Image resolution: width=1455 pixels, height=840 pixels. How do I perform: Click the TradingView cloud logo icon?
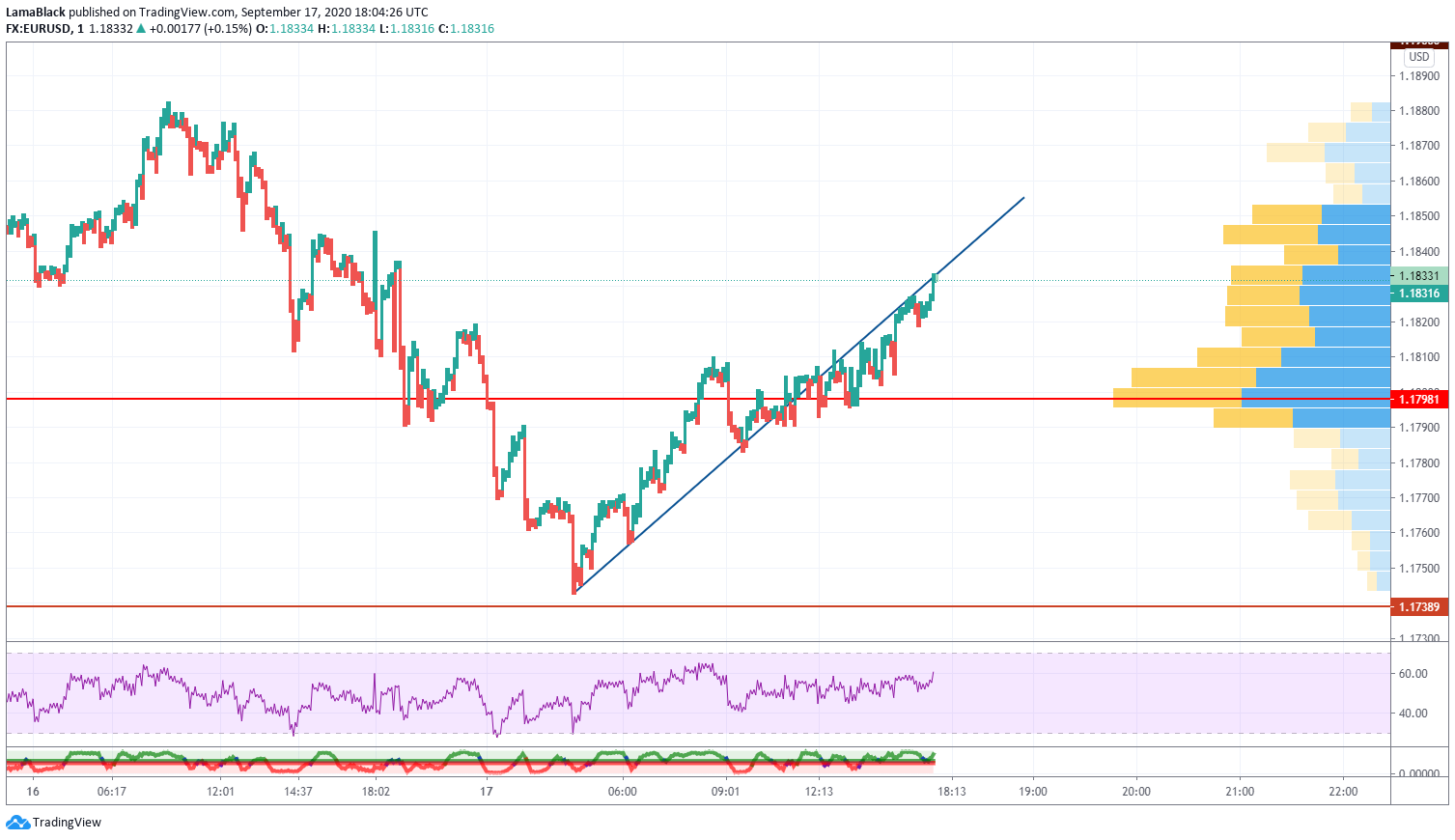(x=17, y=823)
